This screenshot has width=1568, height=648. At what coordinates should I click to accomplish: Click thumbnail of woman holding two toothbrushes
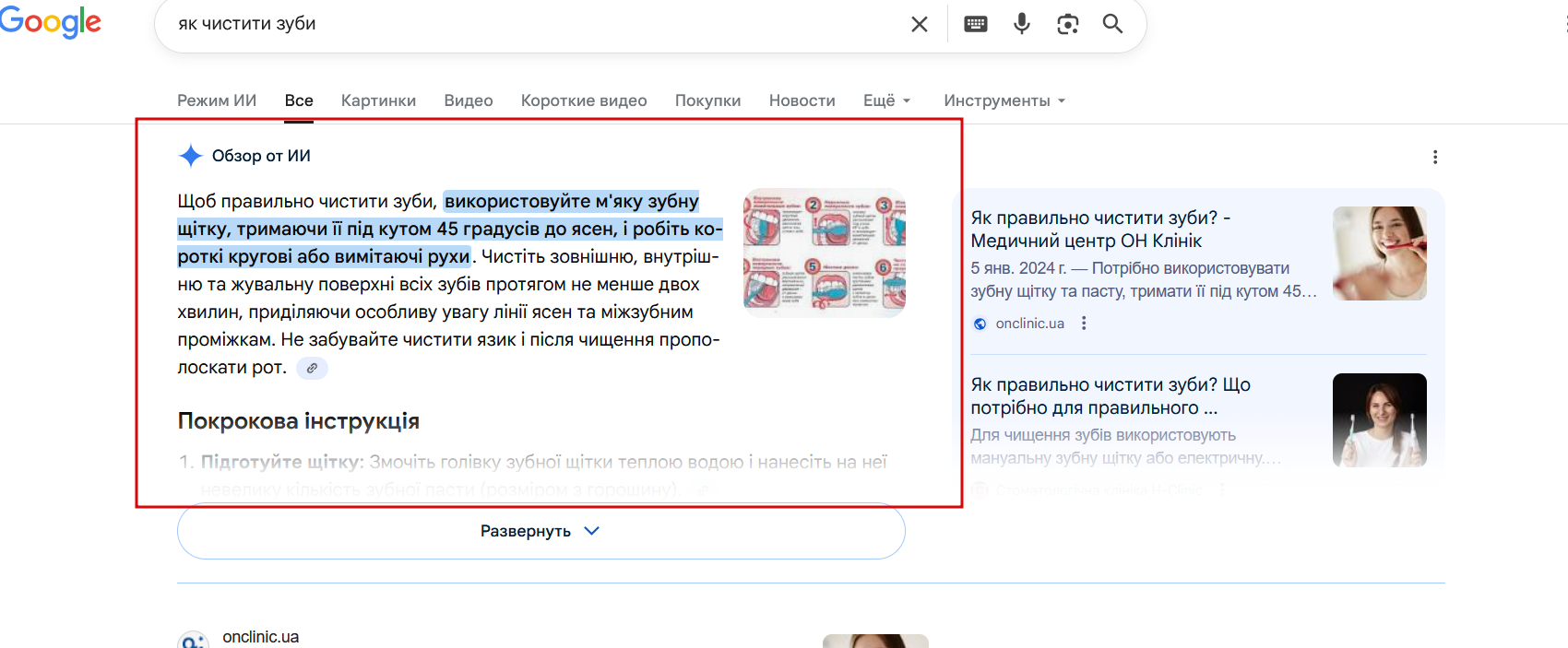tap(1380, 419)
